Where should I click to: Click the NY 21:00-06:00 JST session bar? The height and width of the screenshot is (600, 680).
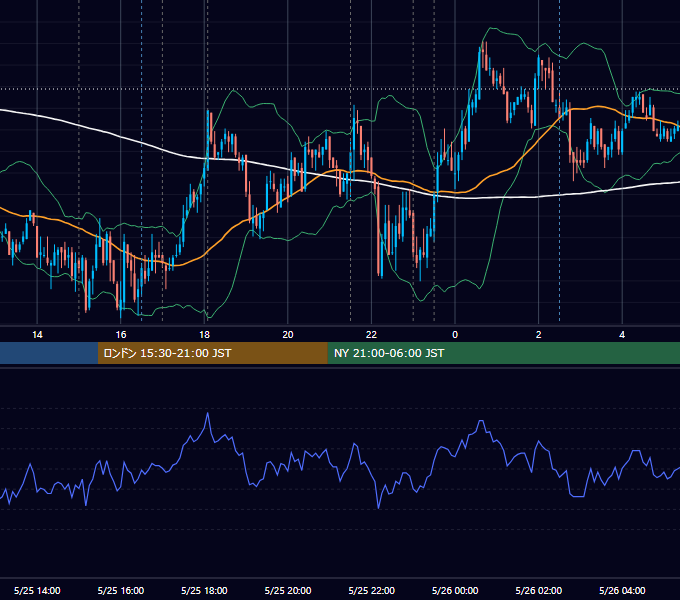click(503, 353)
